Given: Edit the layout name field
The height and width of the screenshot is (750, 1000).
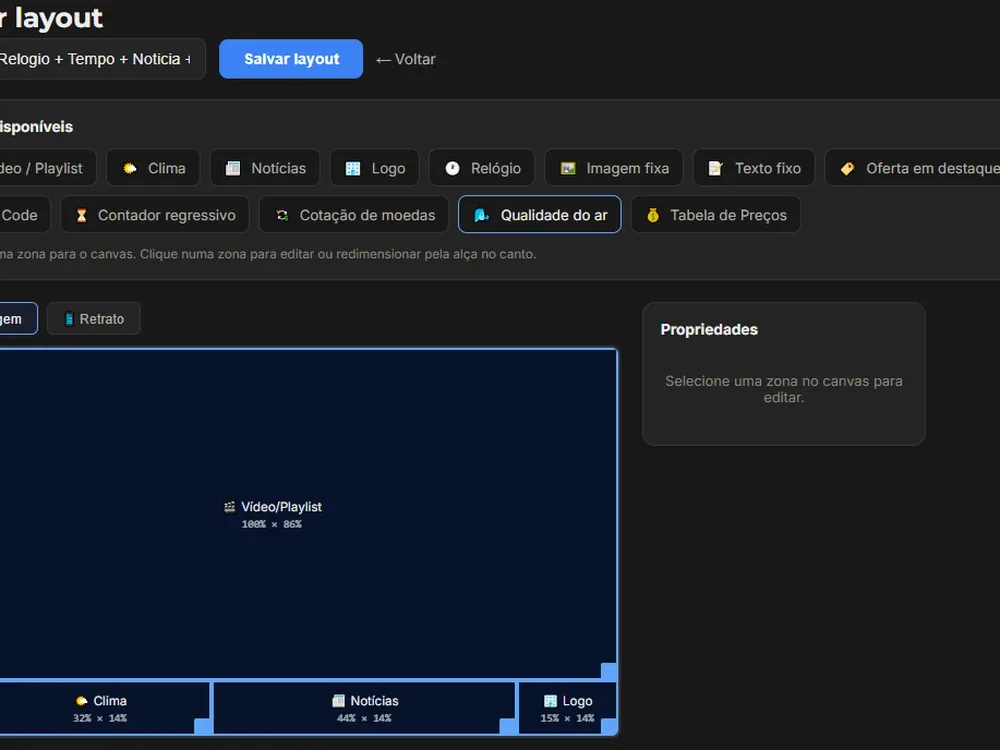Looking at the screenshot, I should [x=102, y=59].
